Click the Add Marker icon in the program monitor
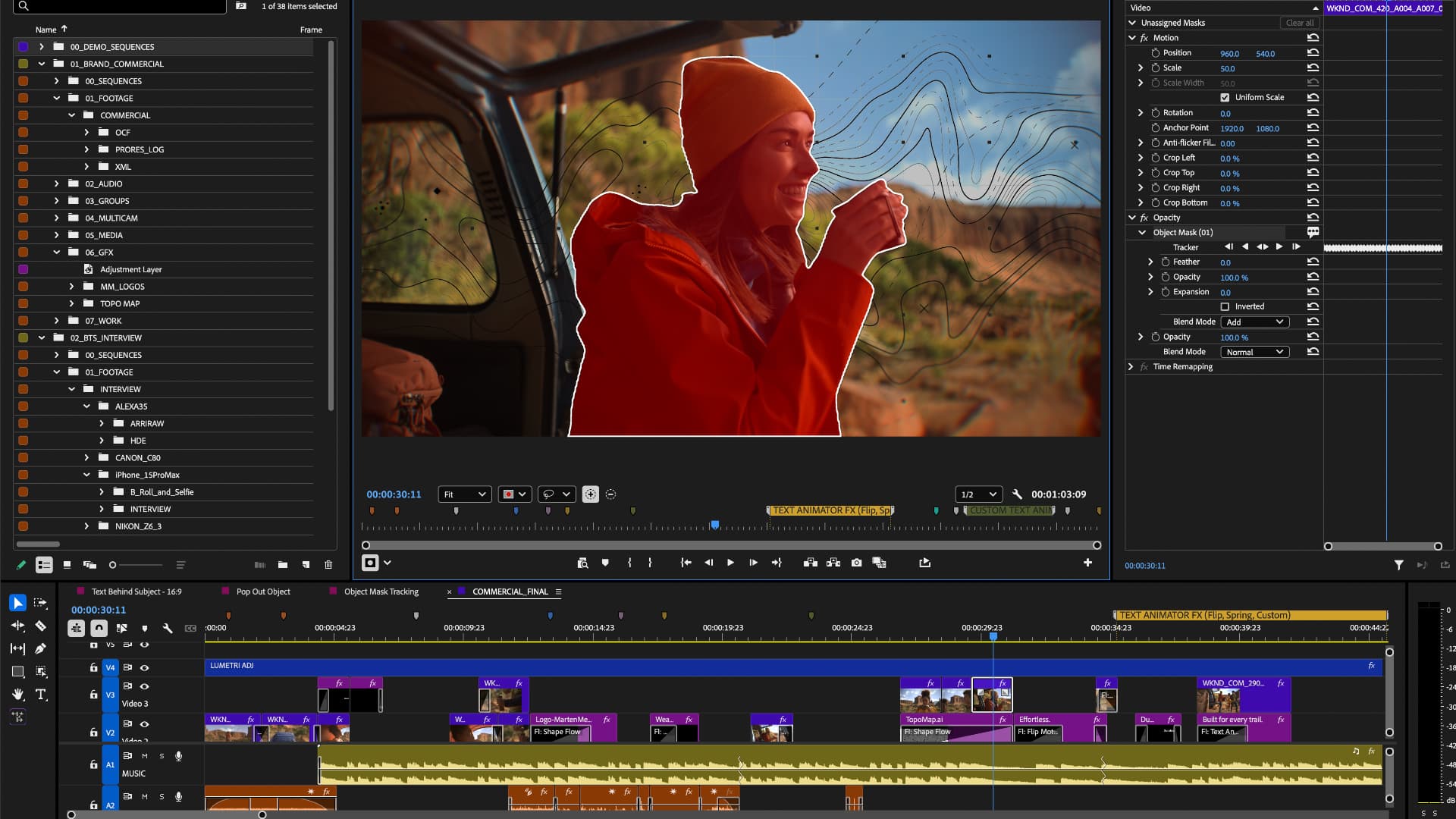 [x=604, y=563]
